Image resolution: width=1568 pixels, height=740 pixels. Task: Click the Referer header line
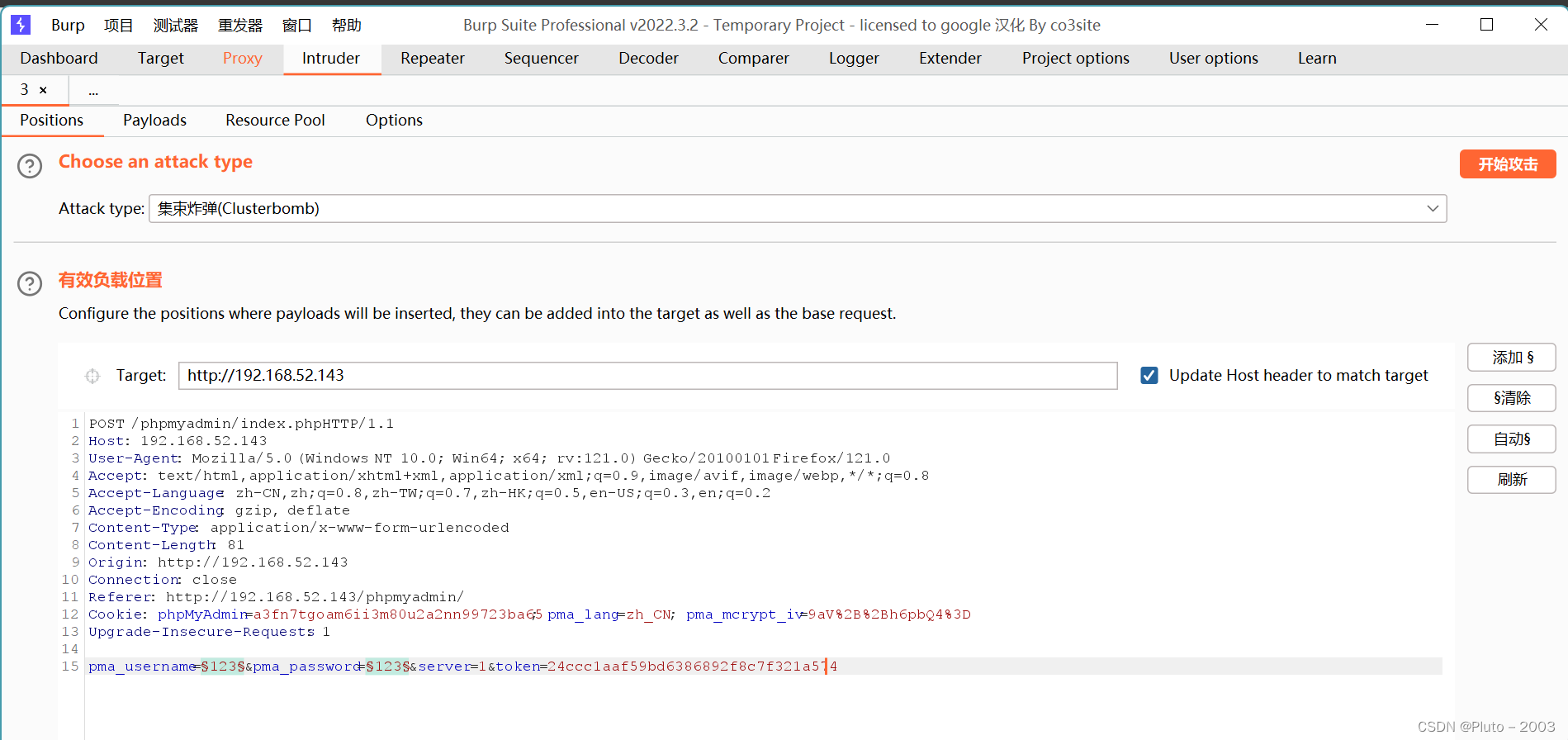[276, 597]
